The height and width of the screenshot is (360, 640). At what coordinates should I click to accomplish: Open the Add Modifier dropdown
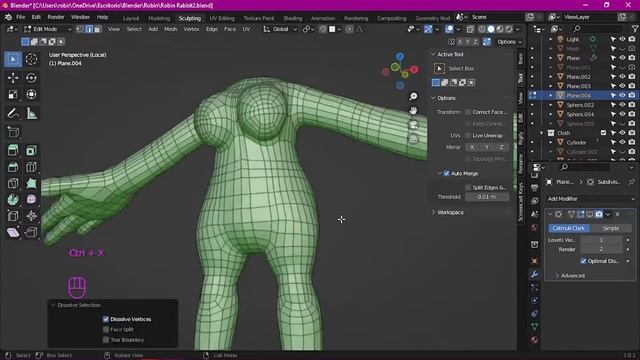[x=591, y=199]
